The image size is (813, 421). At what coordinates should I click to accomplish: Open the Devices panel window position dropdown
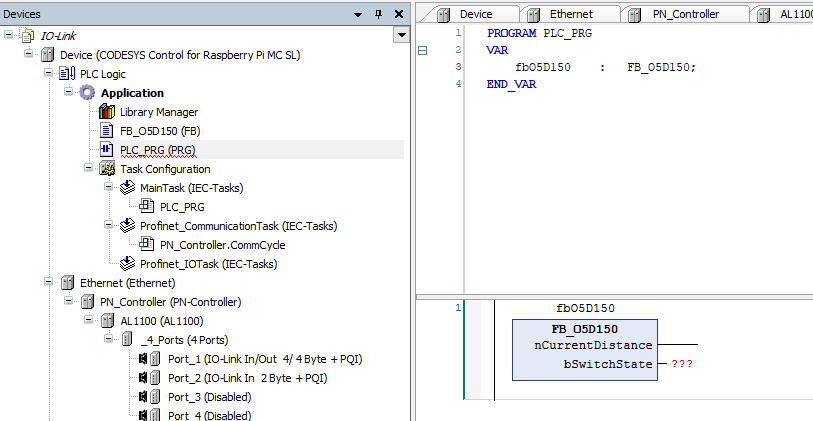click(x=358, y=14)
